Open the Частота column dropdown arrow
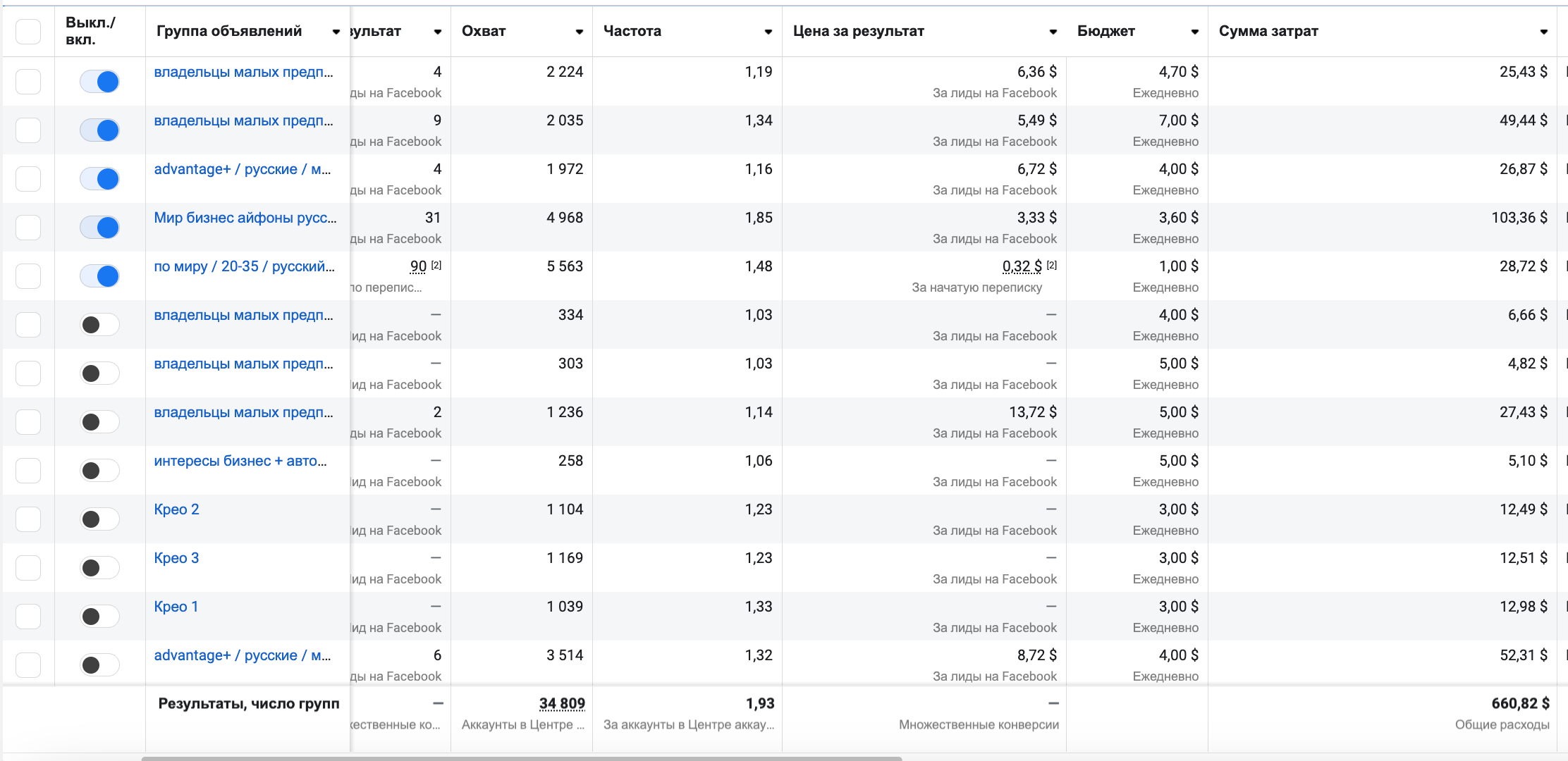 coord(768,32)
